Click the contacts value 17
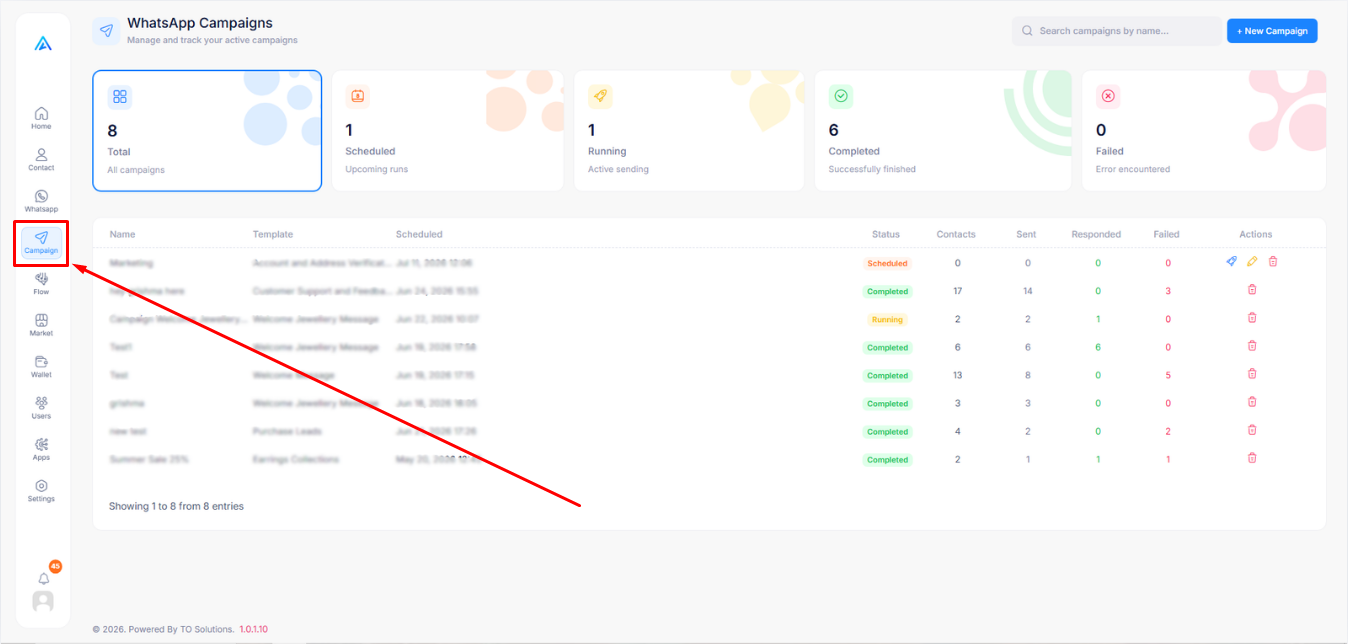Screen dimensions: 1348x644 [x=957, y=291]
